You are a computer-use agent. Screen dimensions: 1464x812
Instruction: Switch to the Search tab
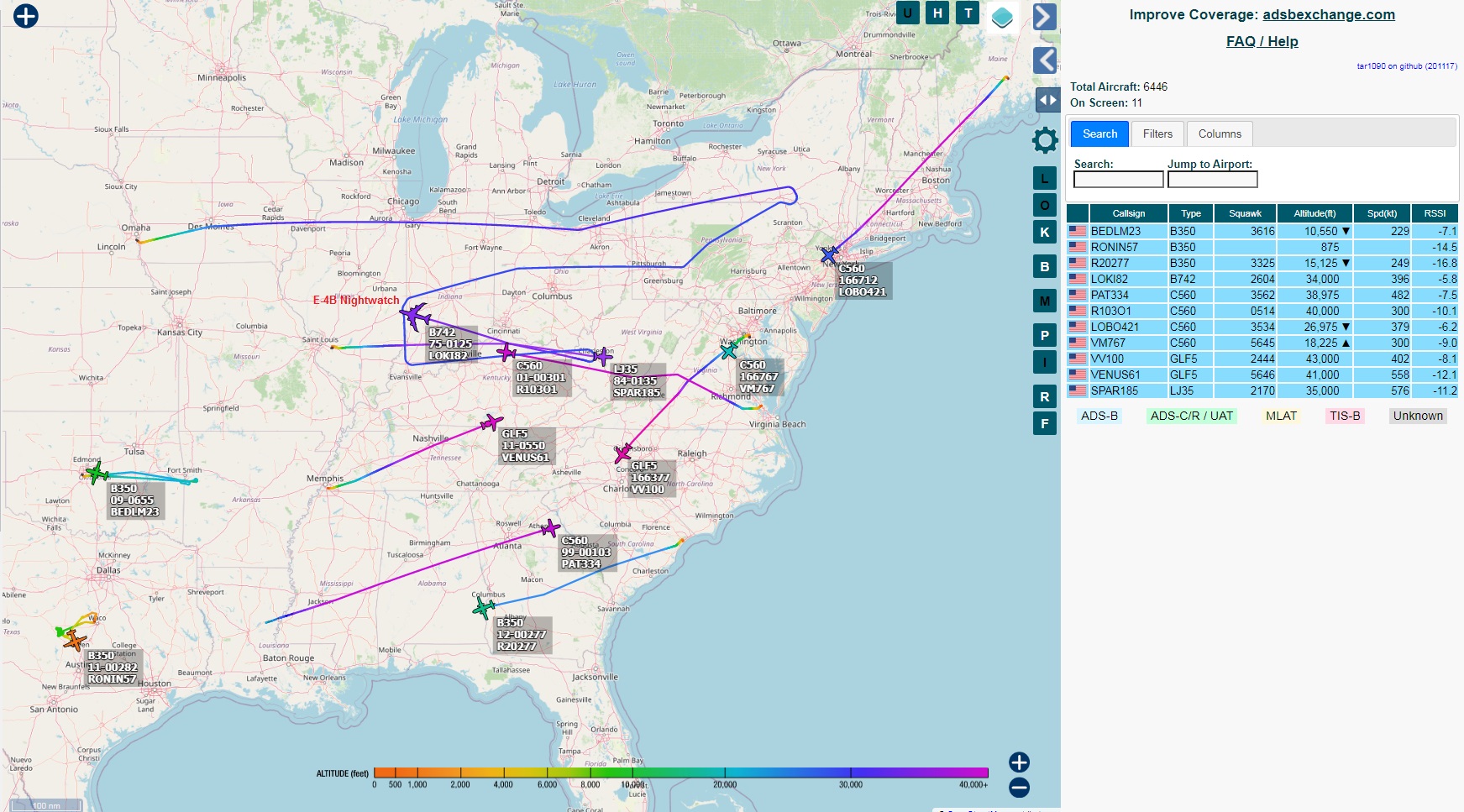click(x=1099, y=134)
